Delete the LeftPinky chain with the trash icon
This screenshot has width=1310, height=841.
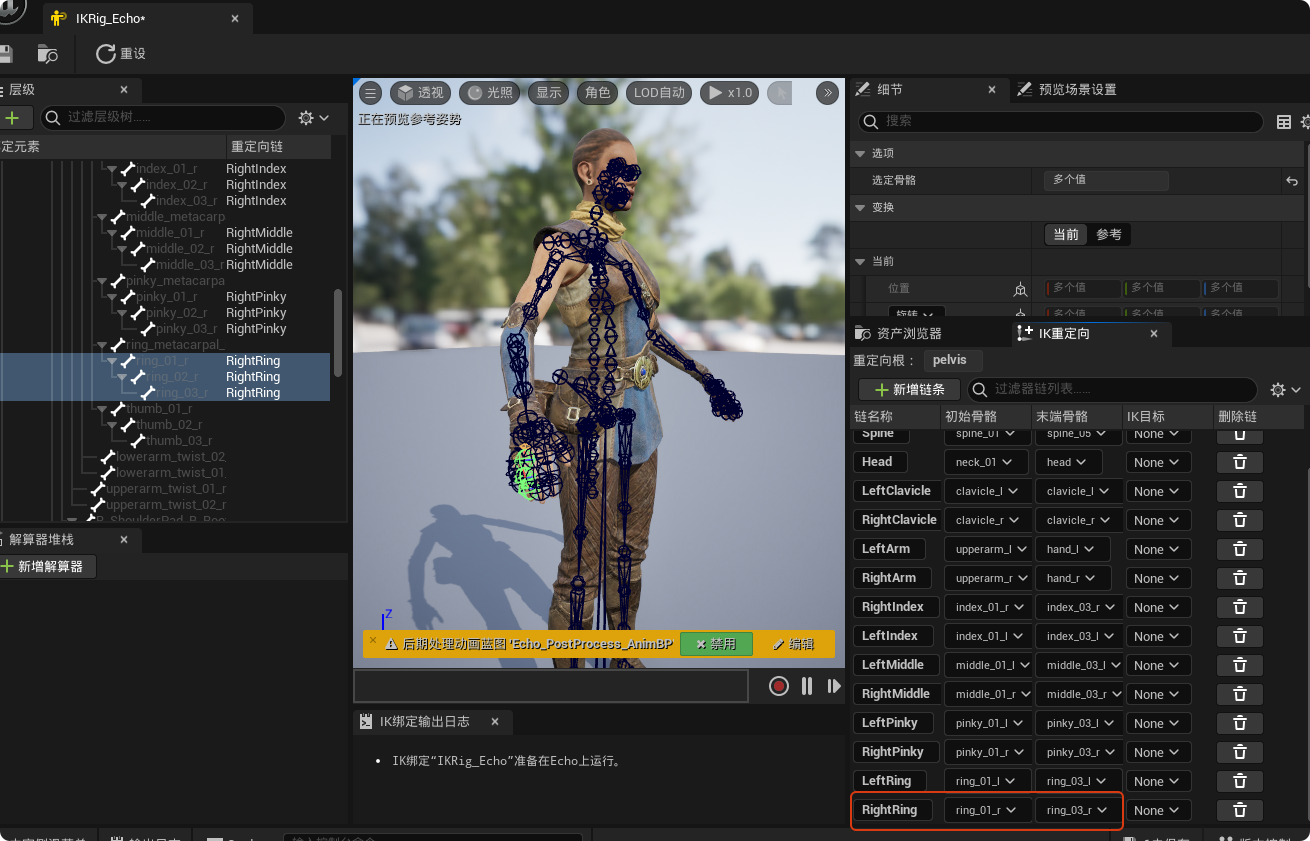click(1240, 723)
